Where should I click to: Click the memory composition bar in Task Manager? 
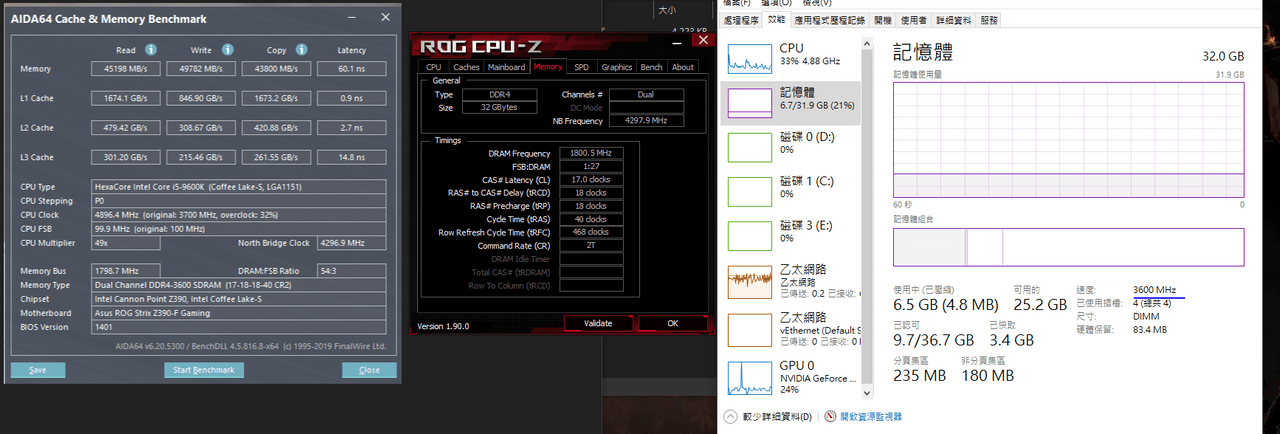[1068, 247]
